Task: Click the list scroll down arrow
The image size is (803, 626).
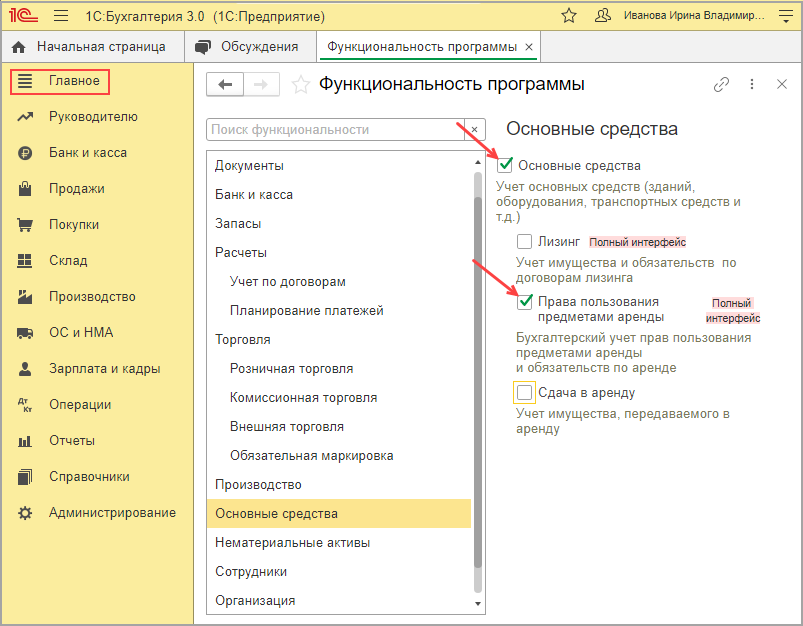Action: click(478, 603)
